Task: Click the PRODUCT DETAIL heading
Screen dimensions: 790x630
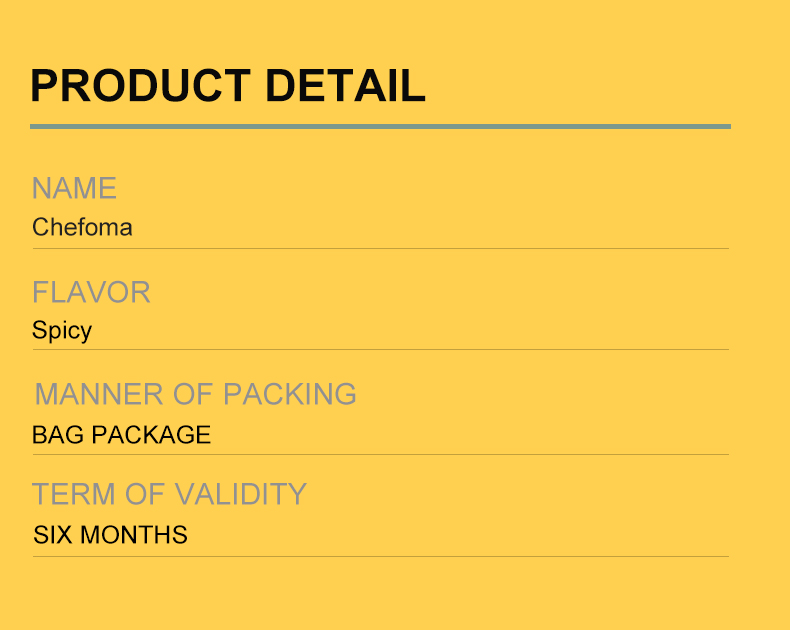Action: [x=228, y=86]
